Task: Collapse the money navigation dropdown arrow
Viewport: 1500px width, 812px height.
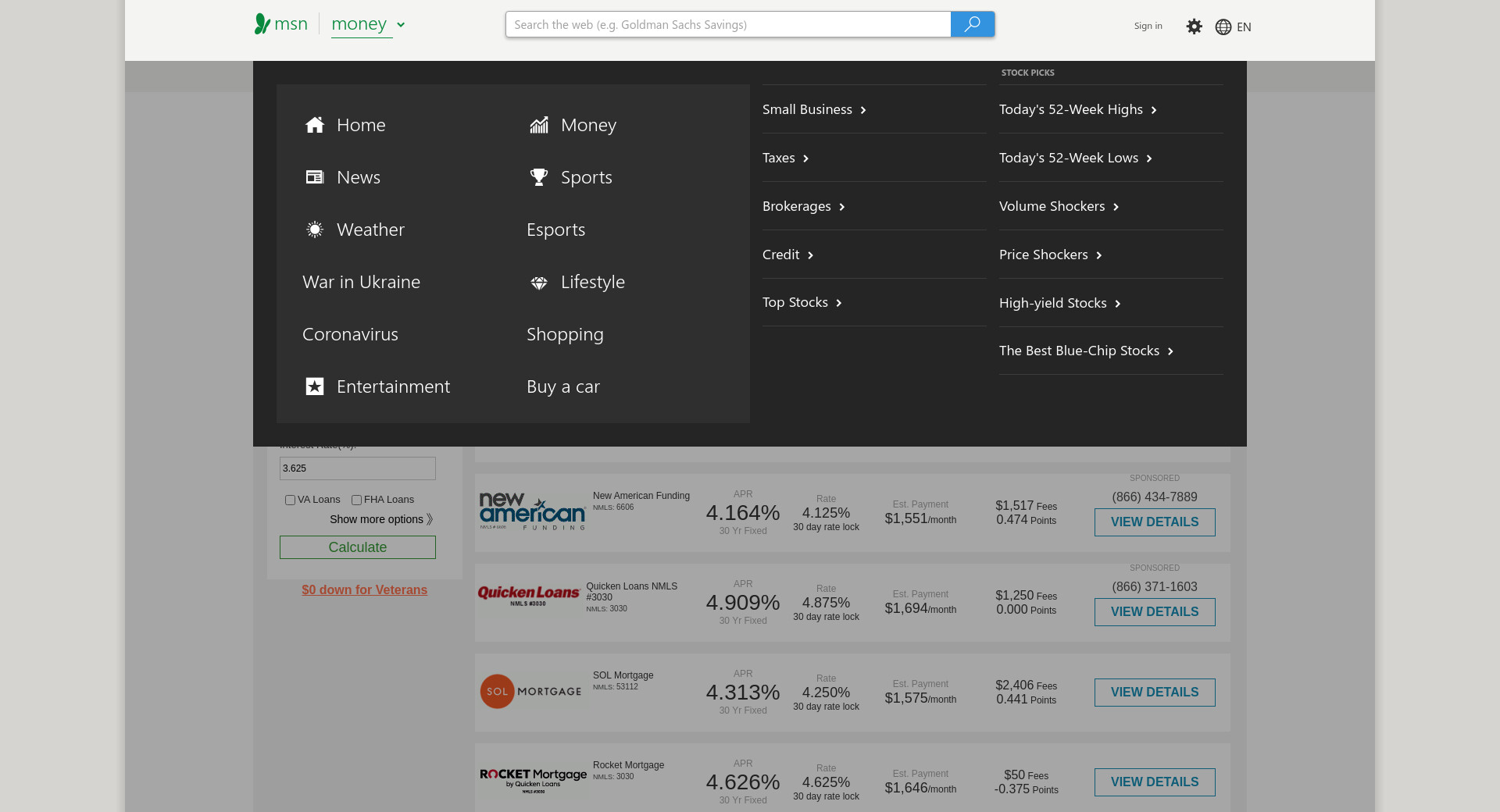Action: [x=401, y=25]
